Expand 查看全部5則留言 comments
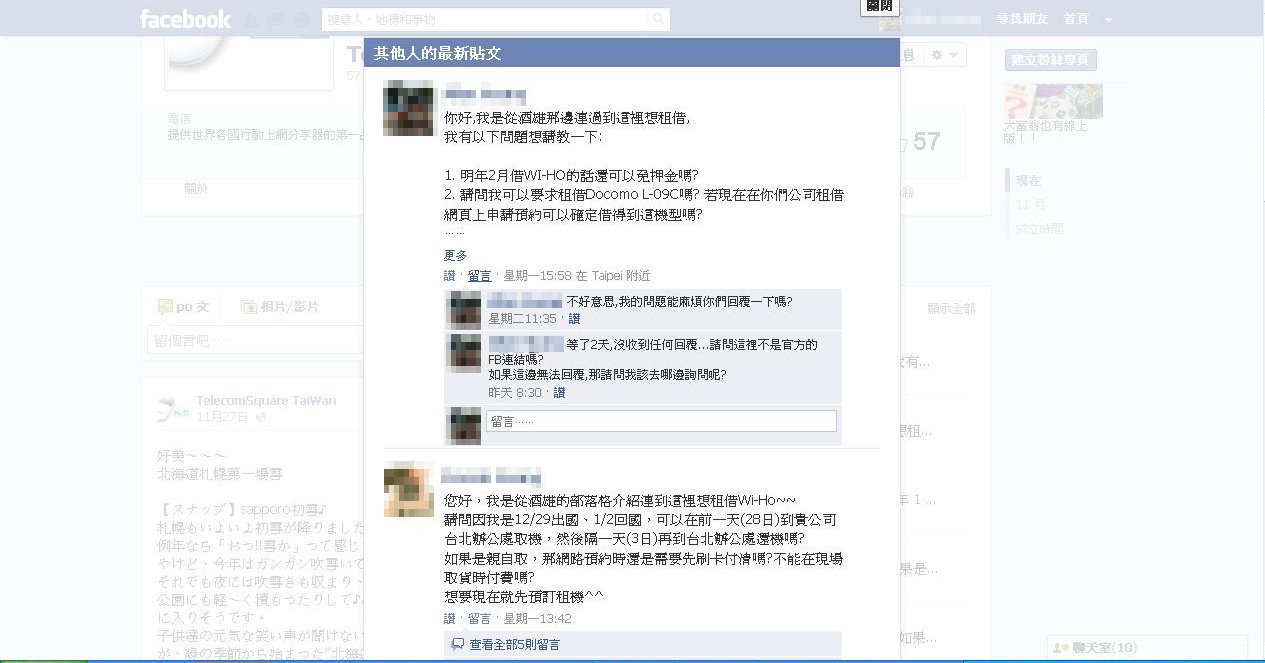1265x663 pixels. click(513, 645)
